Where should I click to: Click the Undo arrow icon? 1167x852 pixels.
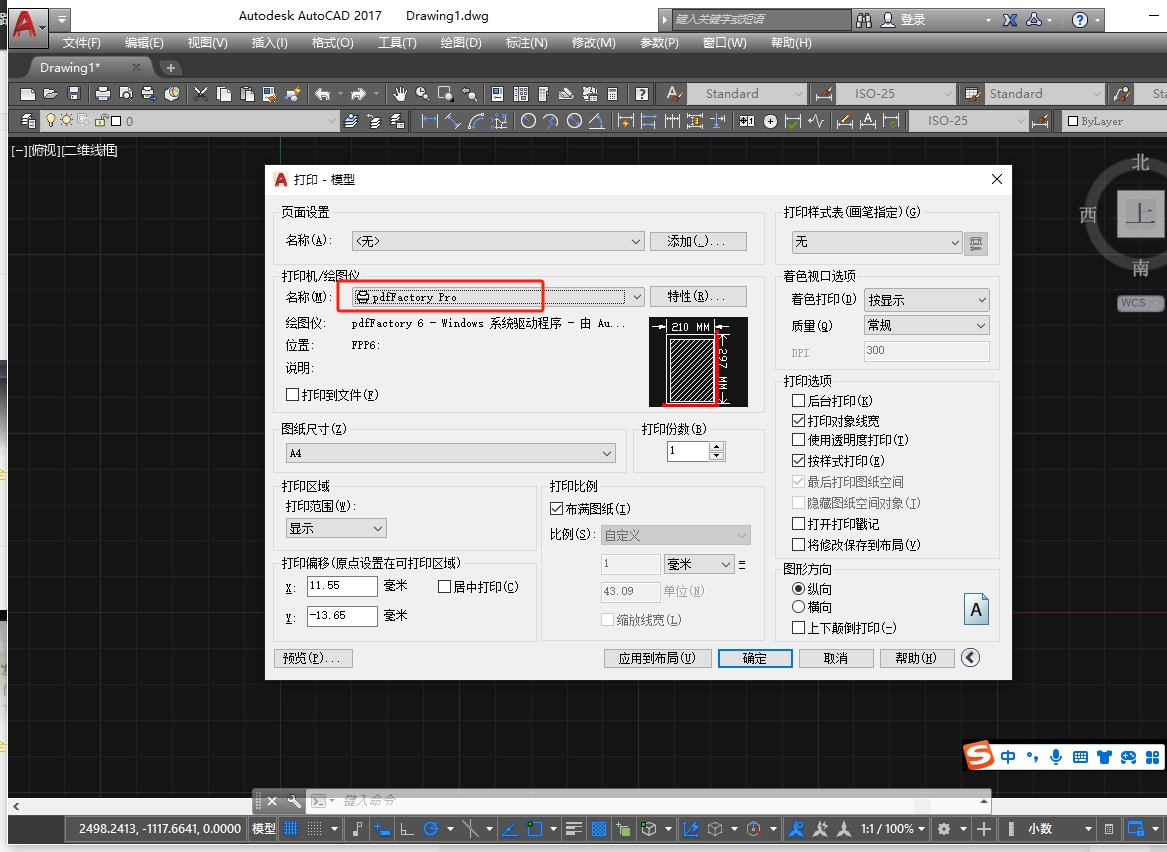(x=322, y=94)
